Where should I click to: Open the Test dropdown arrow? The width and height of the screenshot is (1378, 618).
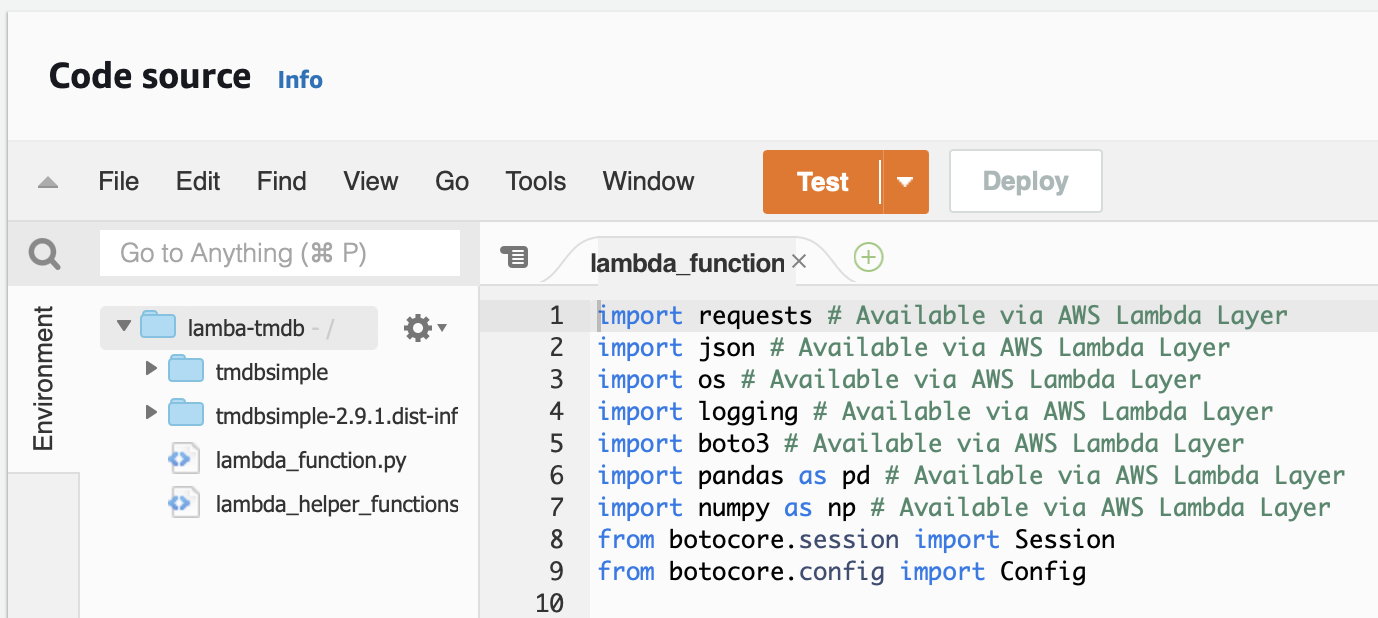tap(905, 181)
